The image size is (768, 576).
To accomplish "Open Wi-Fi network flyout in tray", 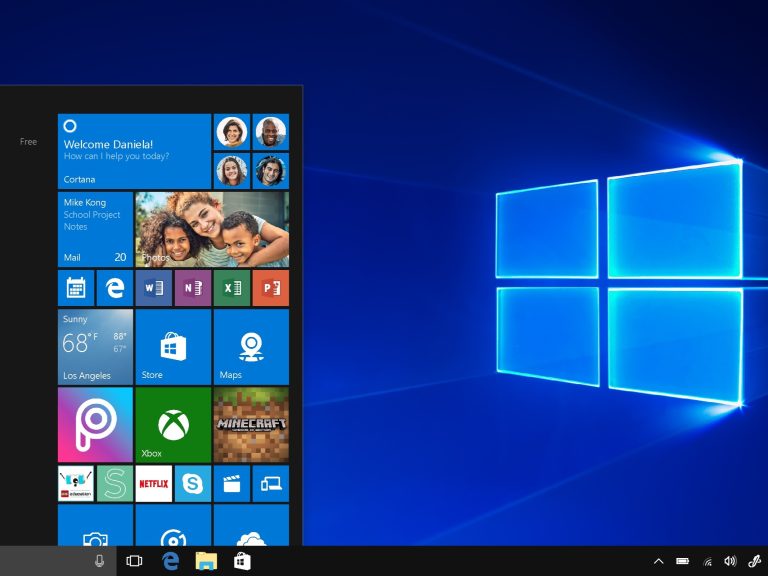I will tap(707, 561).
